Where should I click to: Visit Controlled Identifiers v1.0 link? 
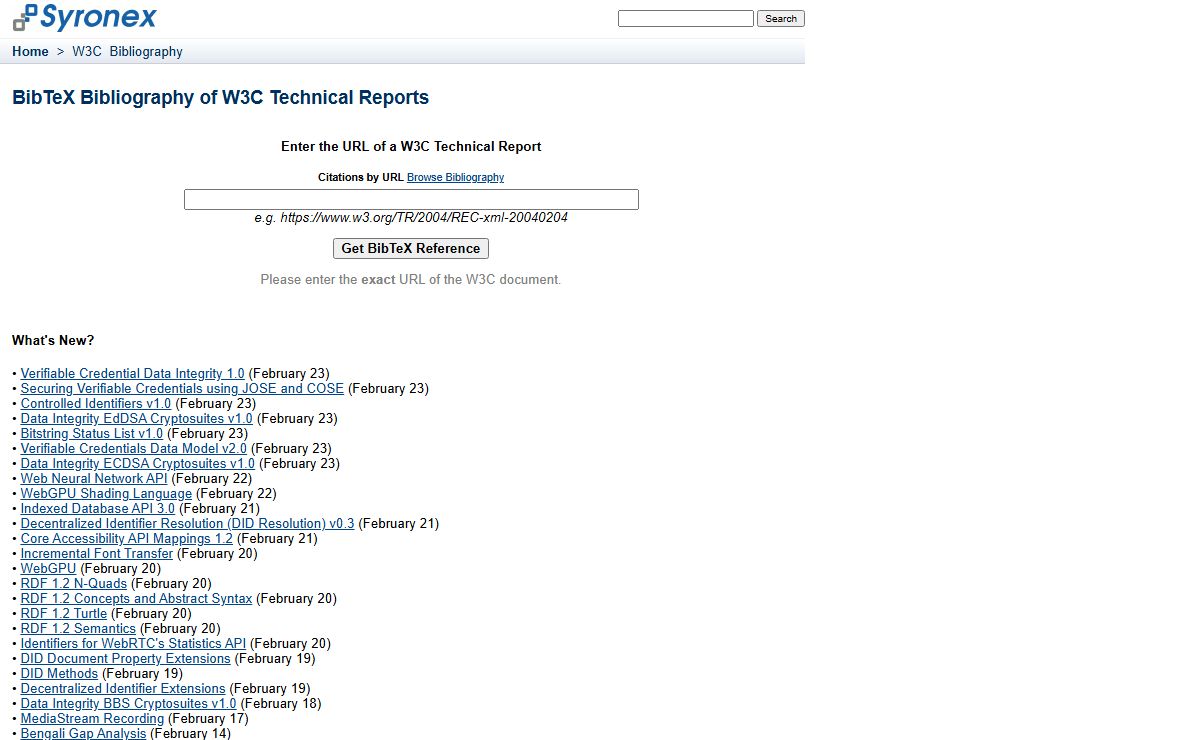[96, 404]
